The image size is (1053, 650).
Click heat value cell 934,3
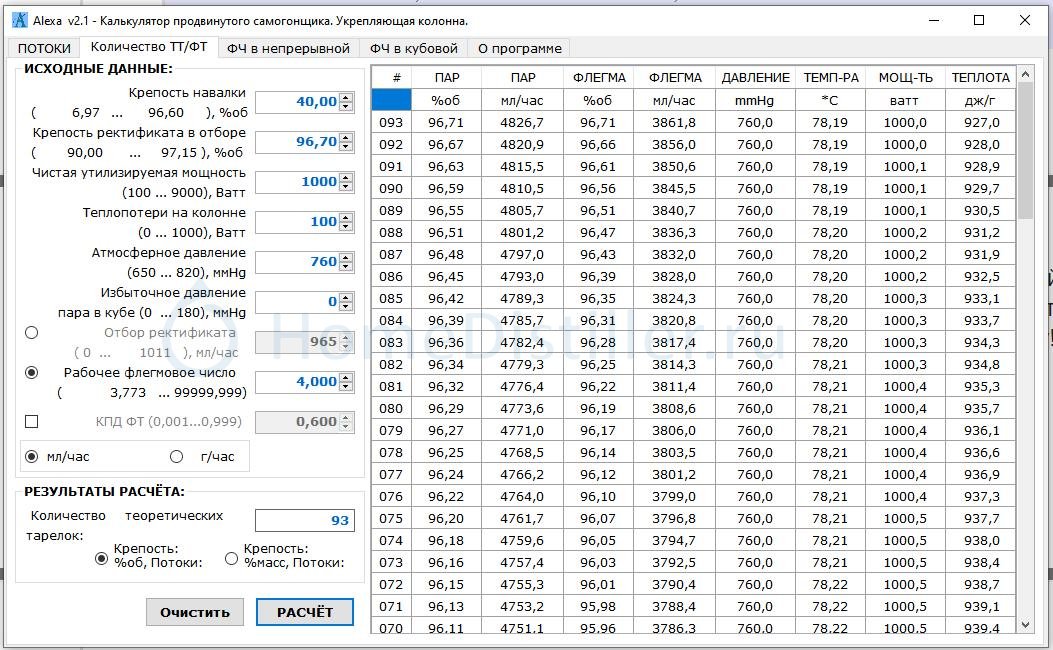coord(981,342)
